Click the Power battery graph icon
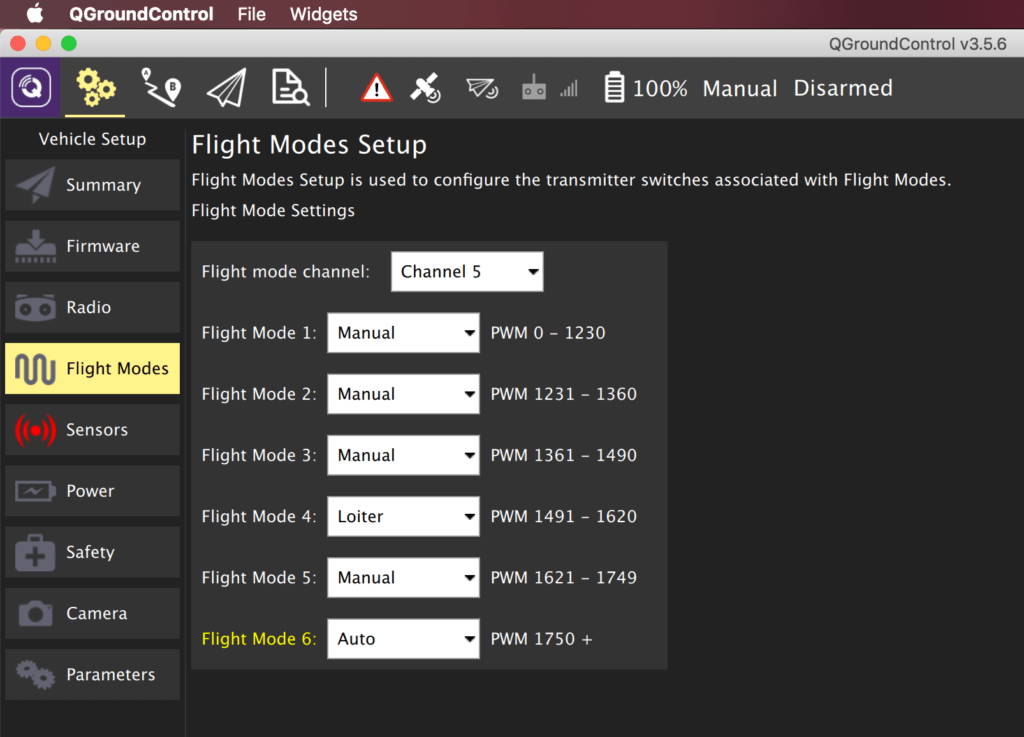This screenshot has width=1024, height=737. click(x=35, y=491)
